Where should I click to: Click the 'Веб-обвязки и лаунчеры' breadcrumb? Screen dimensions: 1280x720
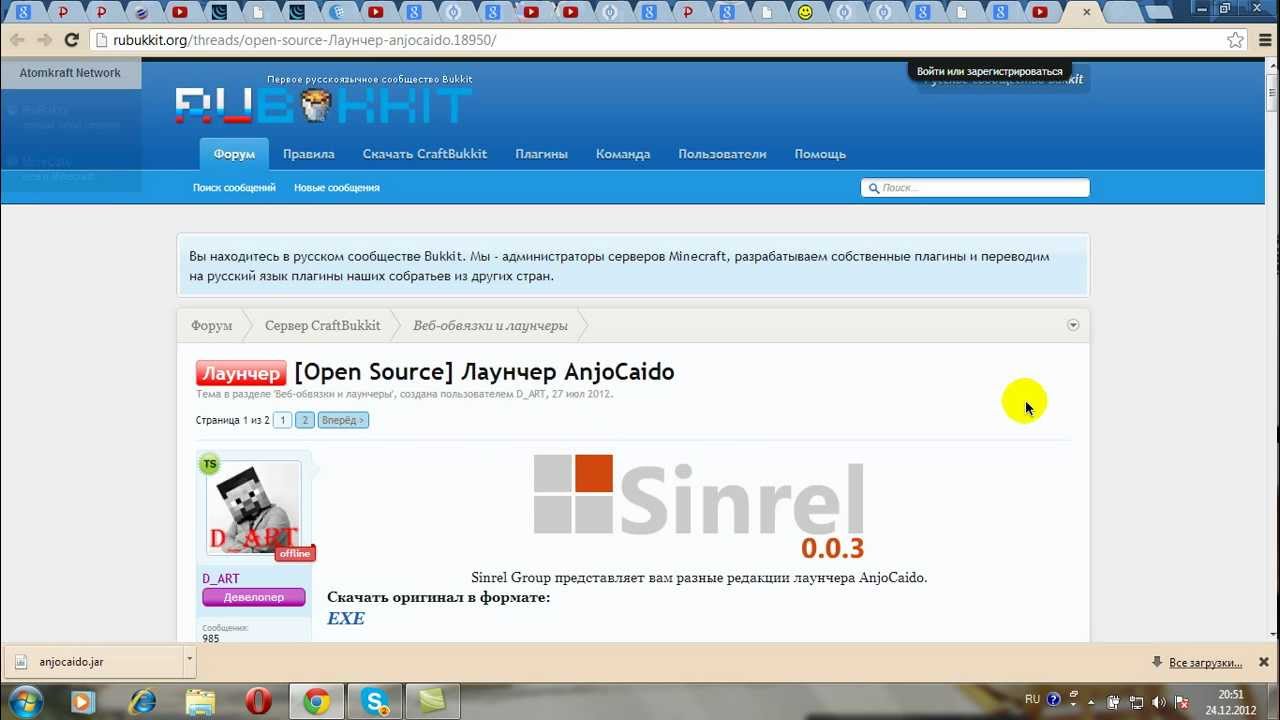pyautogui.click(x=490, y=325)
